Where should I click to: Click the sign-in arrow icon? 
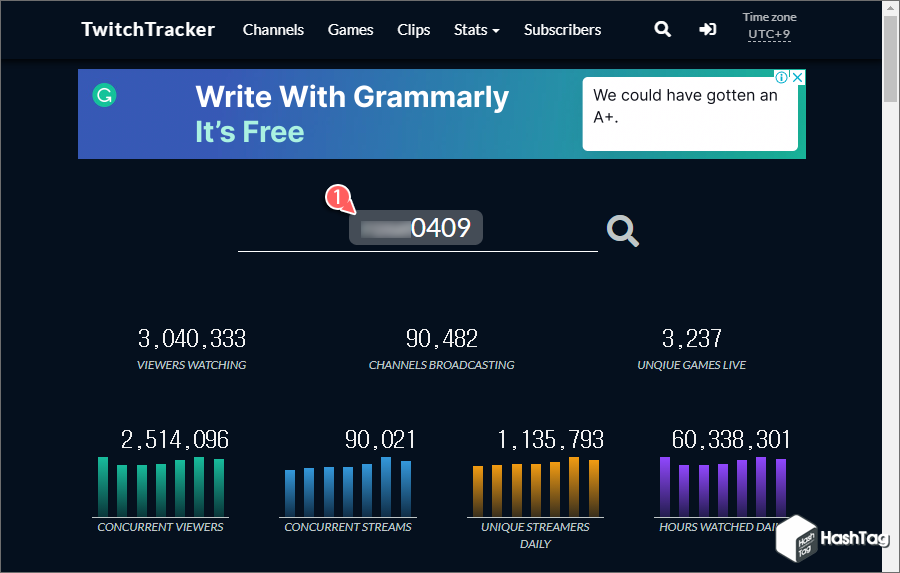(707, 29)
